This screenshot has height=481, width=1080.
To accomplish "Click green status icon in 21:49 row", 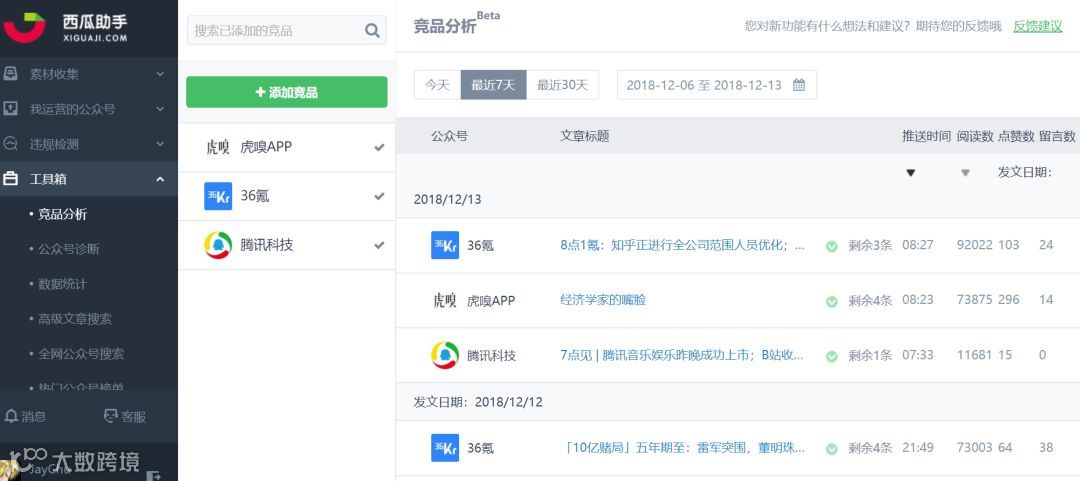I will click(831, 449).
